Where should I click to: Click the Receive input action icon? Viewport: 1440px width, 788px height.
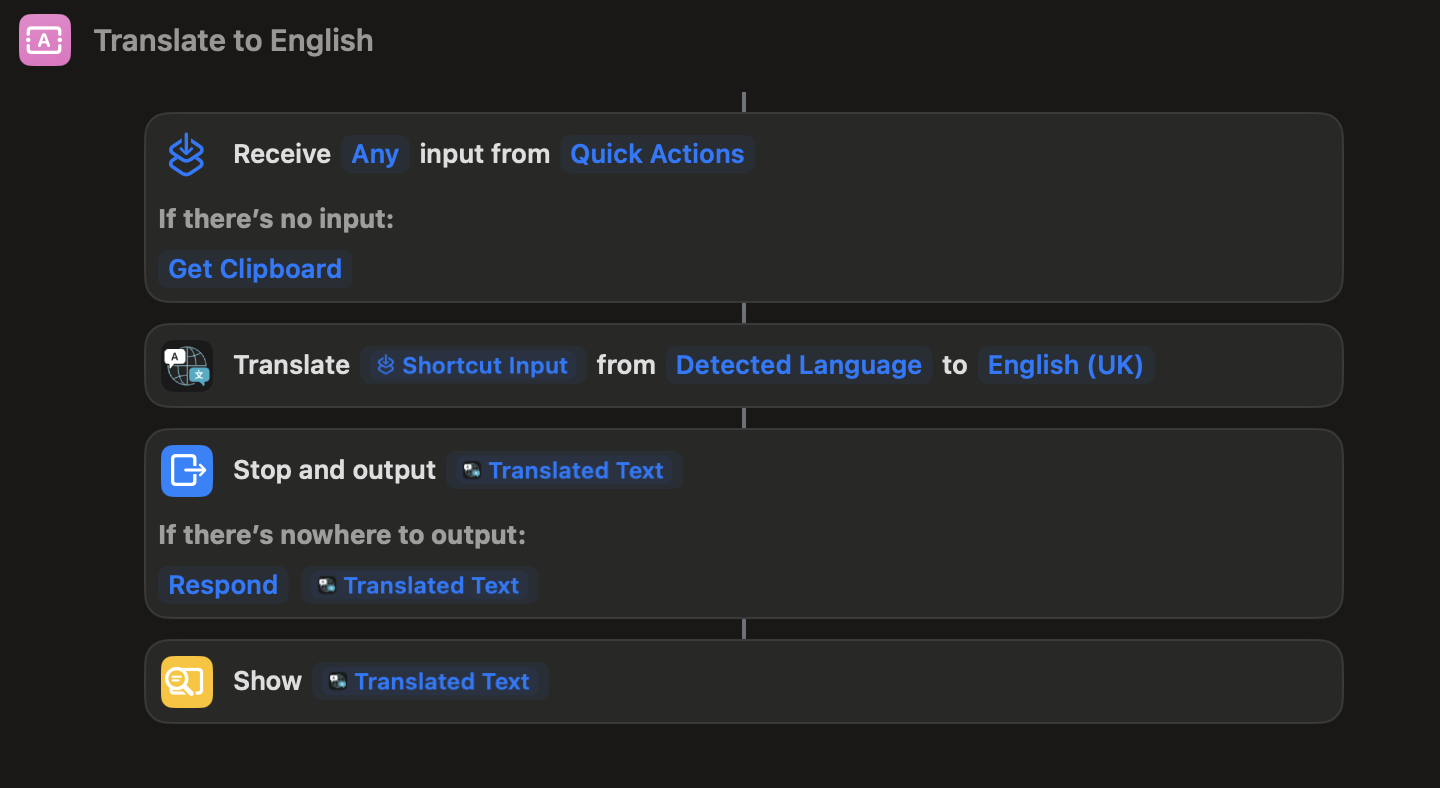tap(186, 155)
